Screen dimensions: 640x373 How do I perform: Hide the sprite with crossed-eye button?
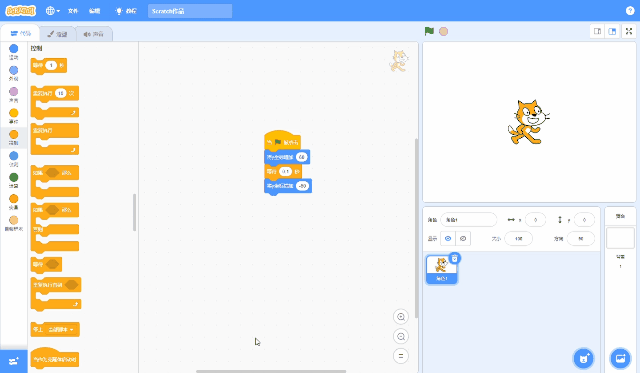(463, 239)
